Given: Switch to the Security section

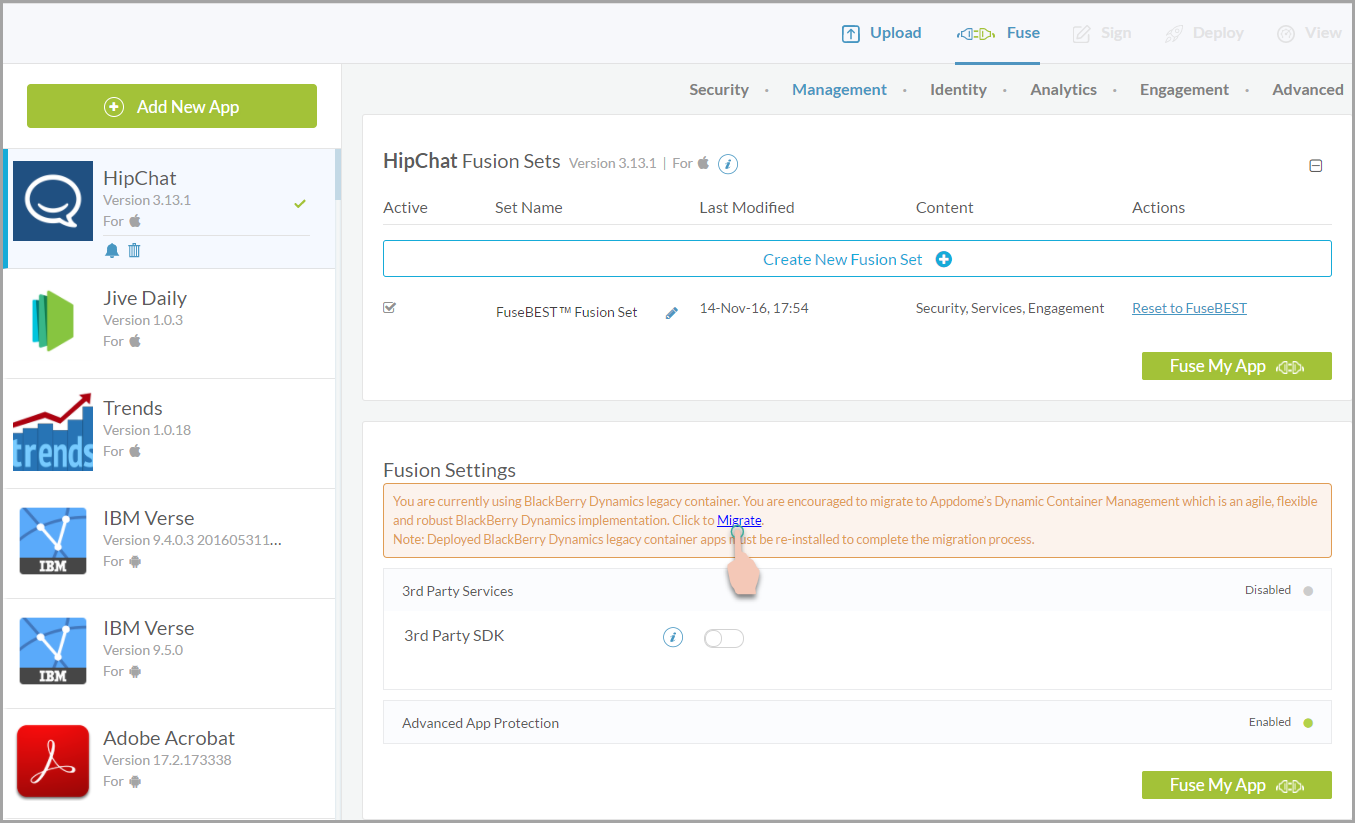Looking at the screenshot, I should click(719, 89).
